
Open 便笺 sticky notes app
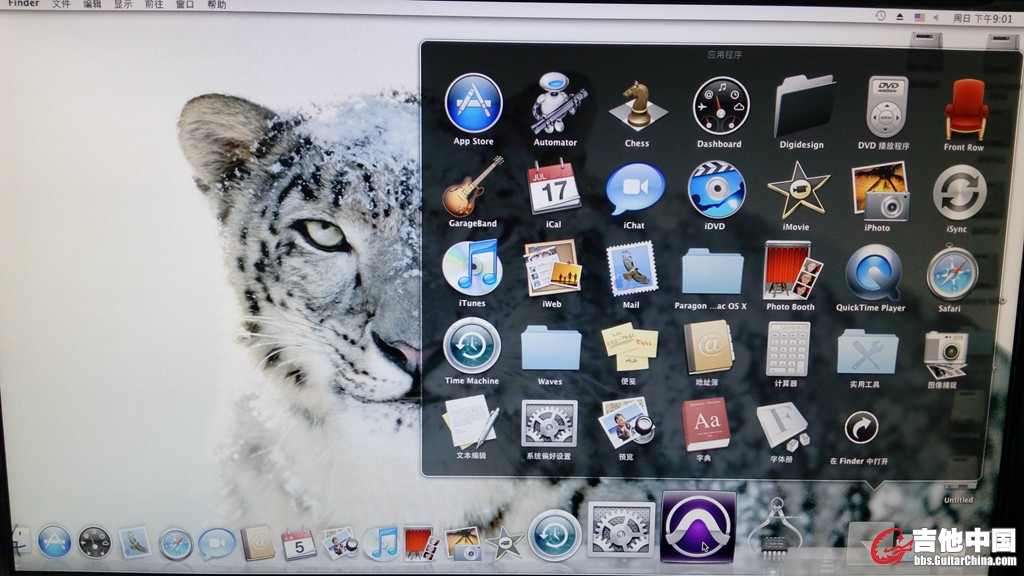click(x=630, y=347)
